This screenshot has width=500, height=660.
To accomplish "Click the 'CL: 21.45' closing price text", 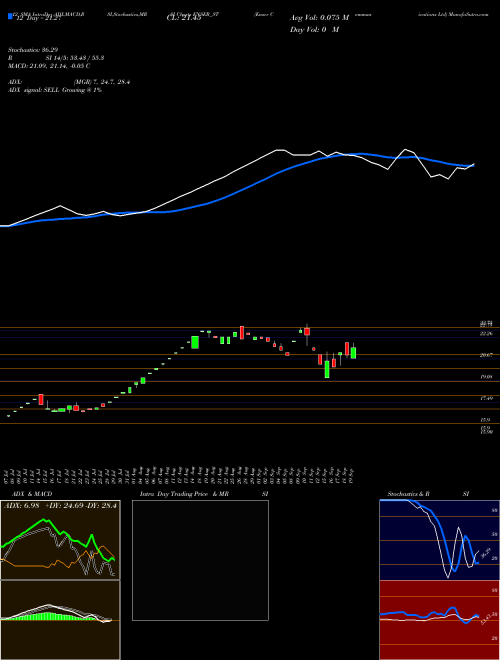I will (x=184, y=18).
